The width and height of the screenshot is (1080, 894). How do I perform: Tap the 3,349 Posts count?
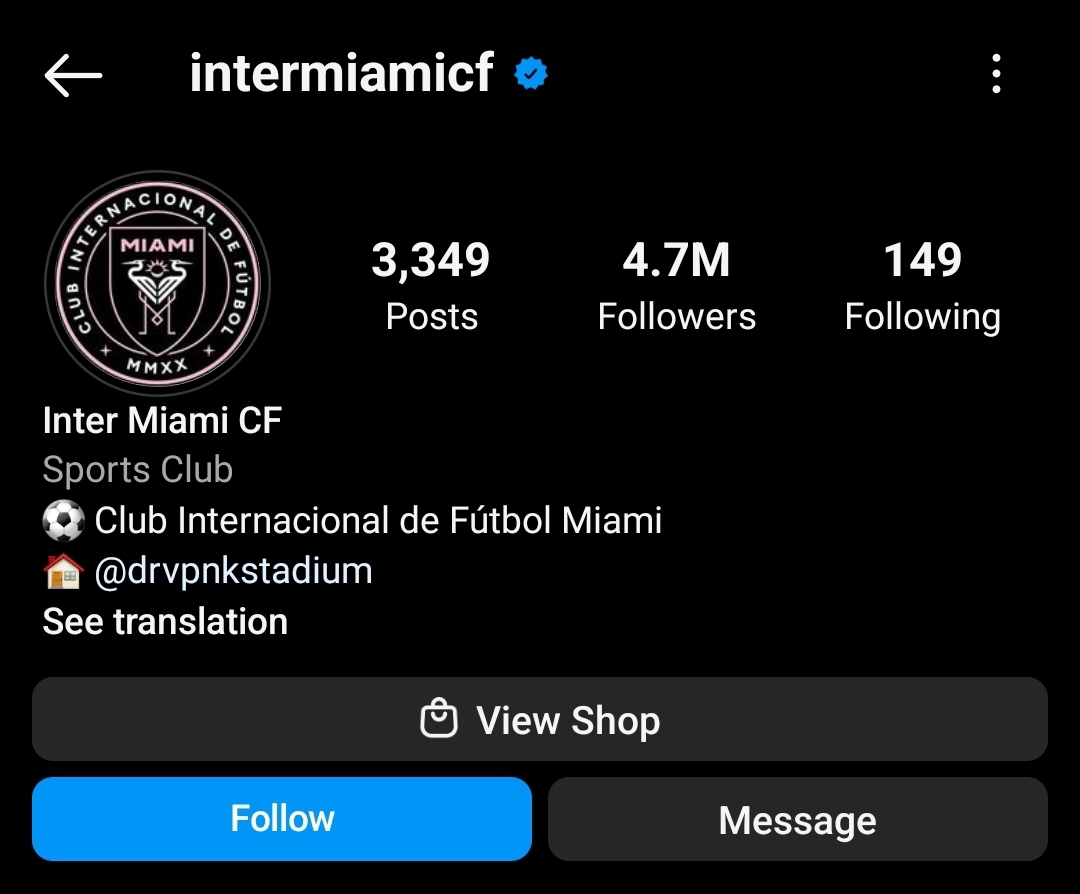[x=431, y=286]
